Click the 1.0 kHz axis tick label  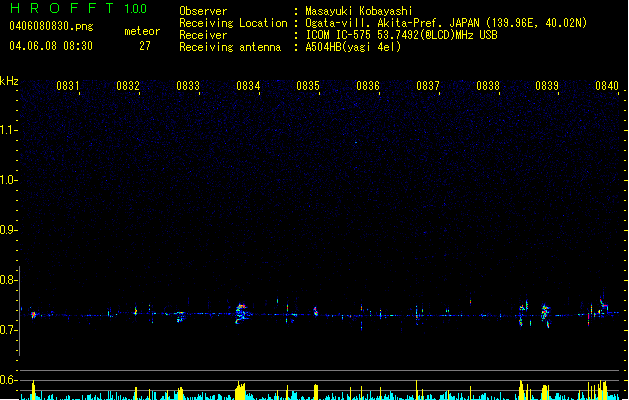click(9, 180)
